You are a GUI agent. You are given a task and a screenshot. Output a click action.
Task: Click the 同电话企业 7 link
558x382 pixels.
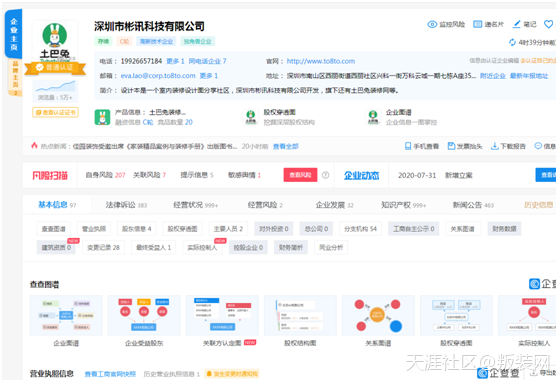tap(207, 61)
